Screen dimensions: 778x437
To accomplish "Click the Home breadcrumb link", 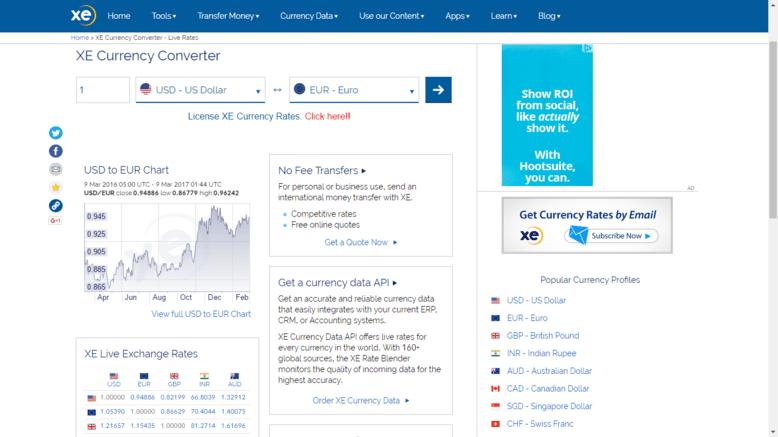I will tap(79, 38).
